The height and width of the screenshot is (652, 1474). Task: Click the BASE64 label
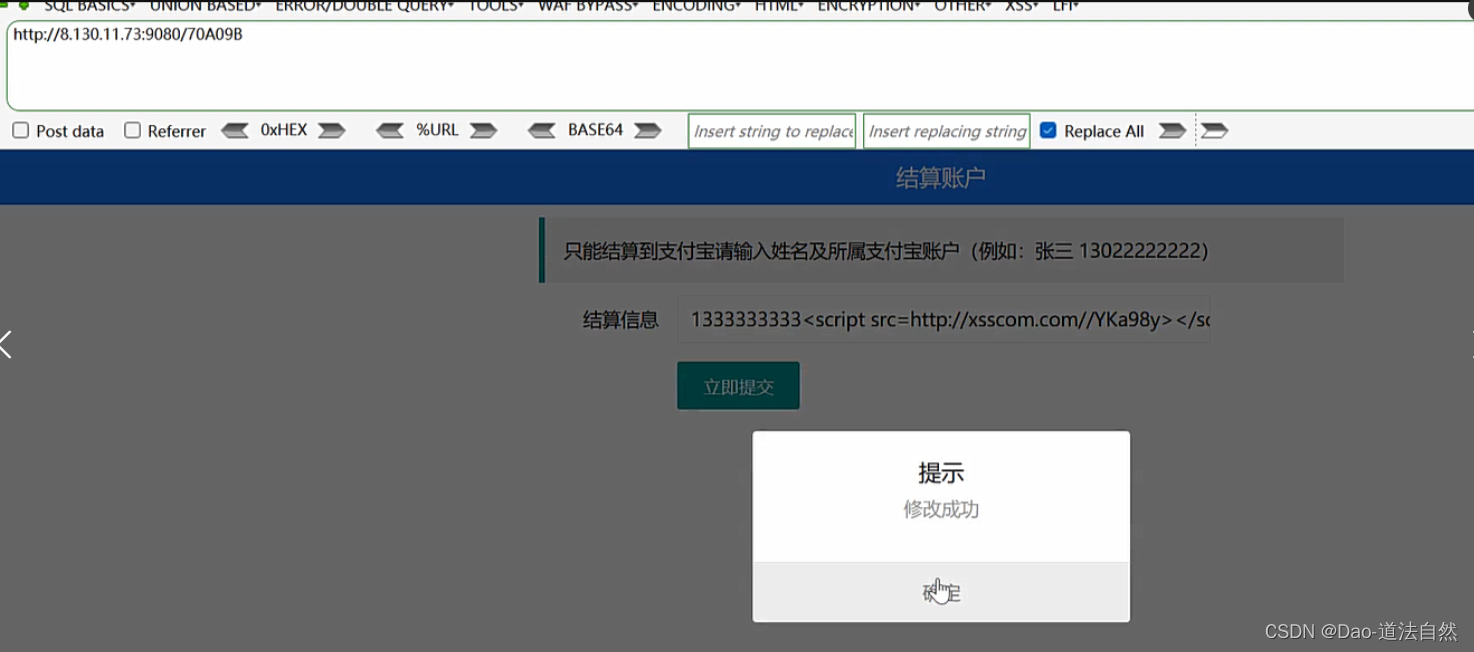595,130
